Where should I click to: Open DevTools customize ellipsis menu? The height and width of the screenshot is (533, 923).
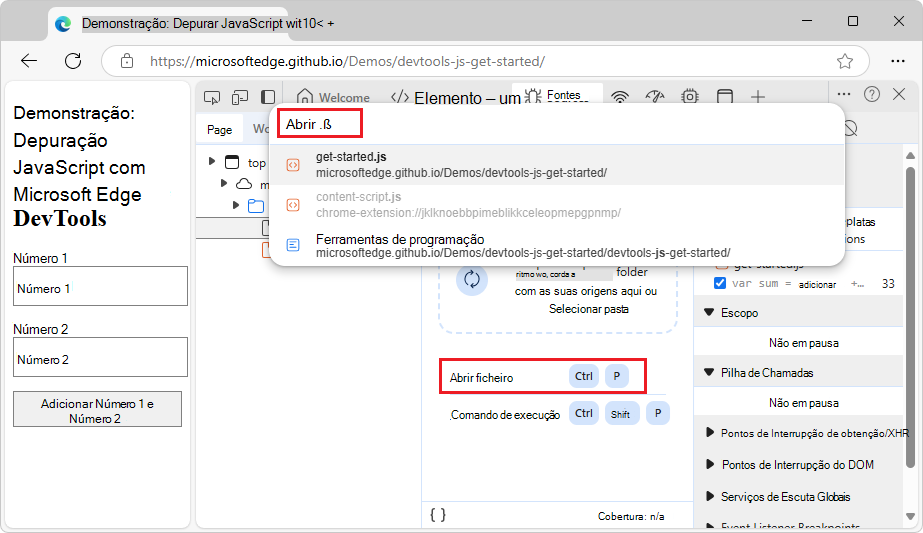pyautogui.click(x=844, y=94)
